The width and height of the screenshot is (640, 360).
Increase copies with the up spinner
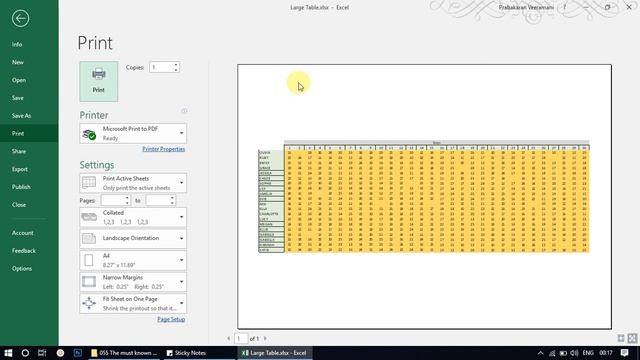coord(176,64)
